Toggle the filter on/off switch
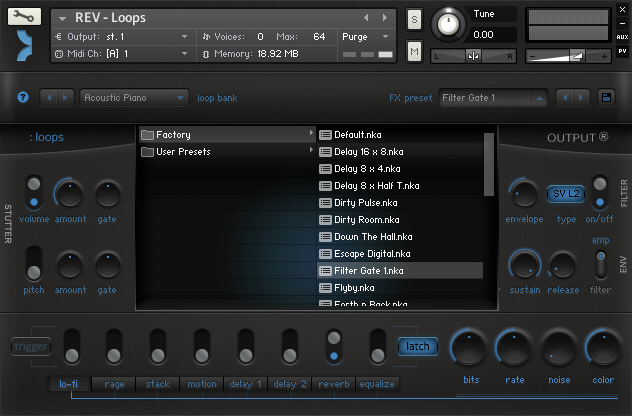The image size is (632, 416). pyautogui.click(x=600, y=193)
